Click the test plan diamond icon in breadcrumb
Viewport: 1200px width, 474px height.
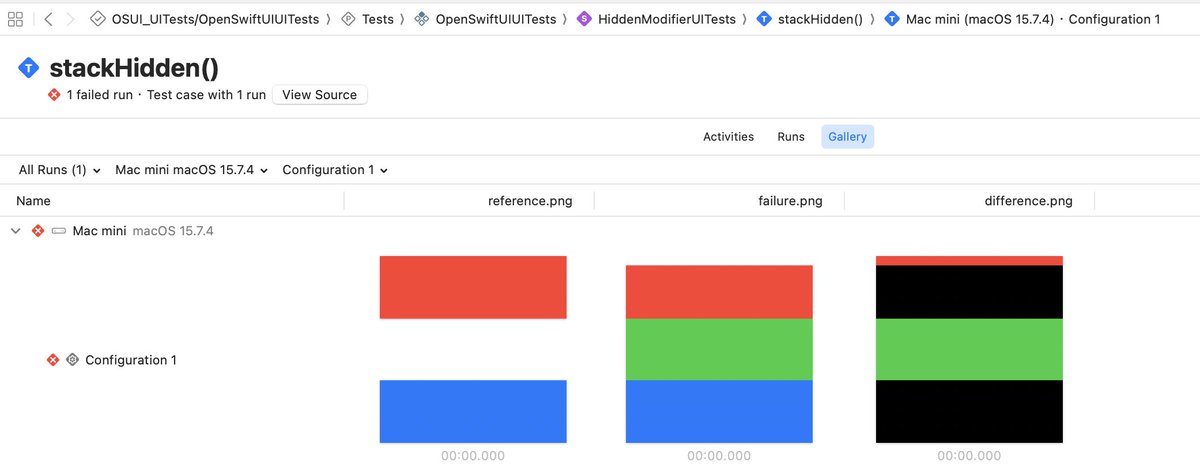pos(98,19)
